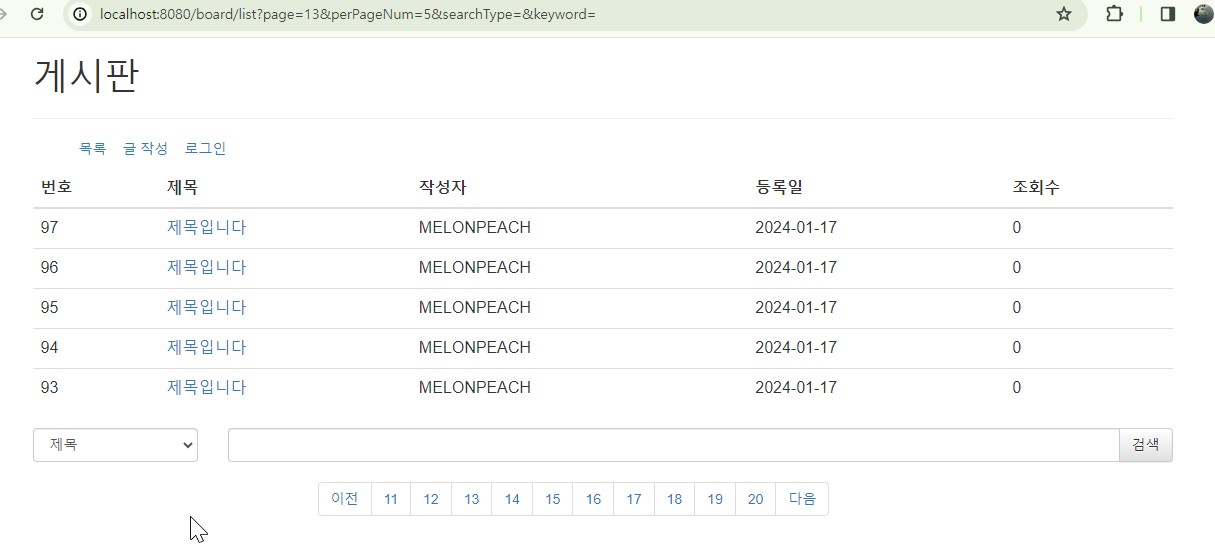This screenshot has height=551, width=1215.
Task: Click post number 96 cell
Action: tap(50, 267)
